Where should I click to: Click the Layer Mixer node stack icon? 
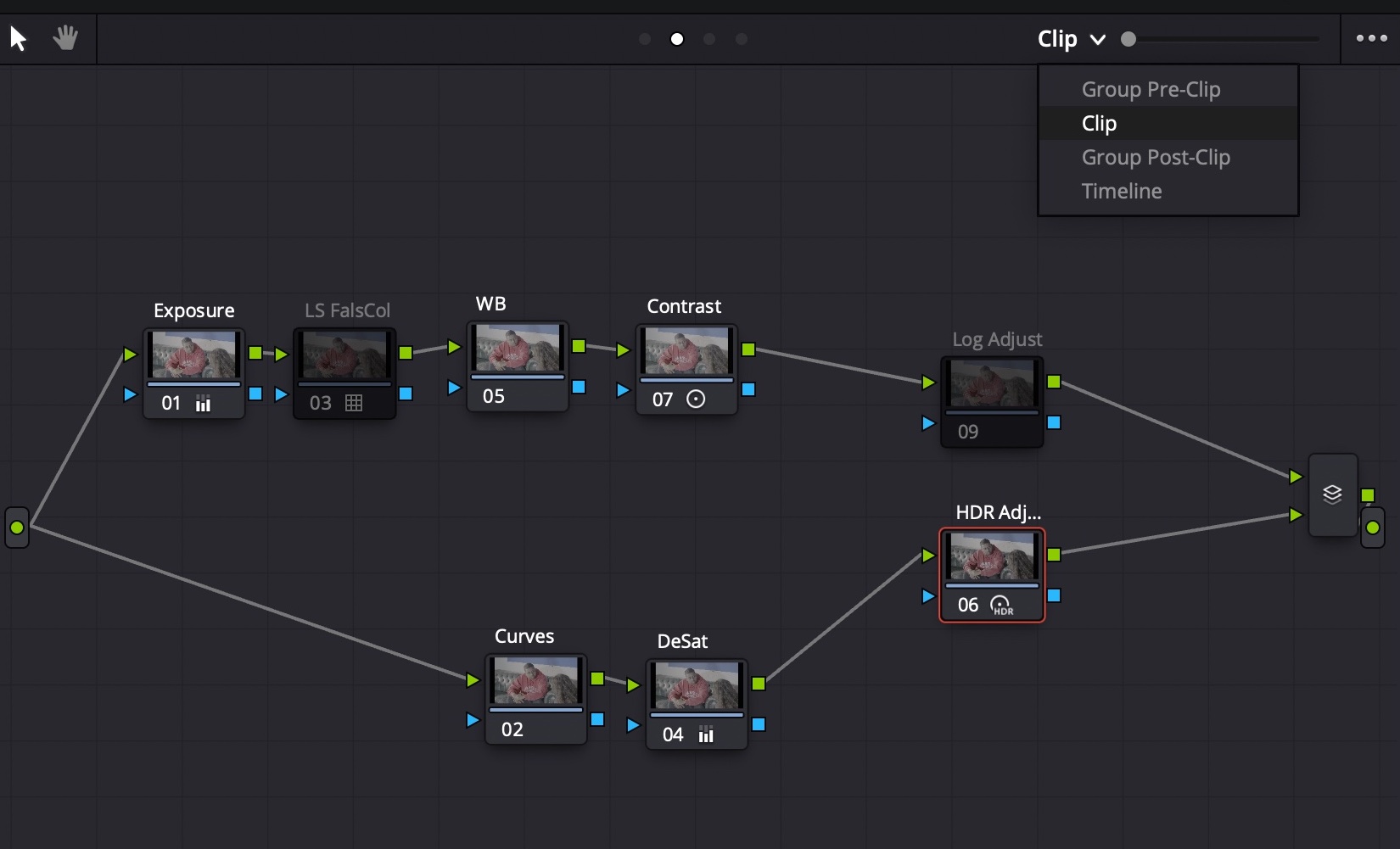[1332, 495]
